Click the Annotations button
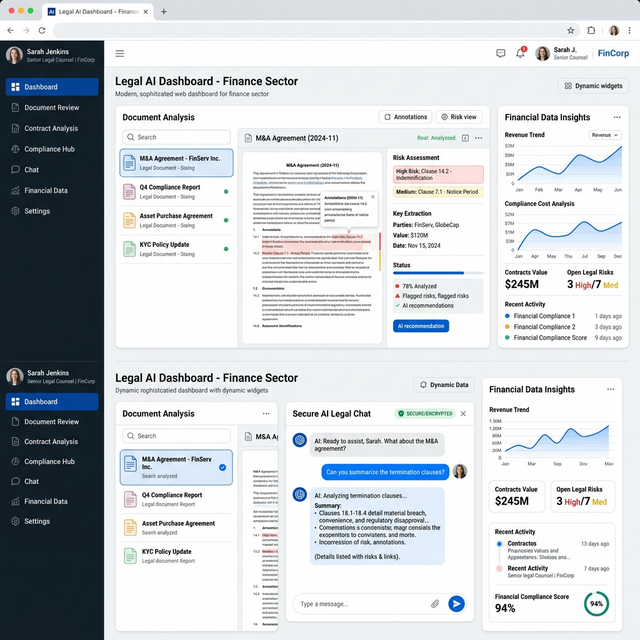This screenshot has width=640, height=640. [405, 117]
